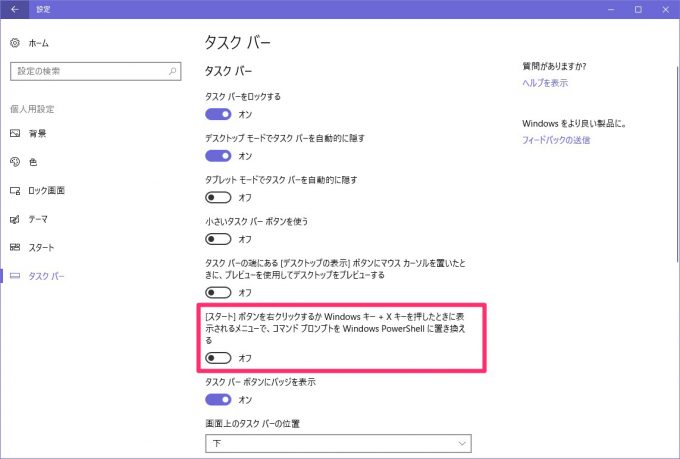Open ホーム in the sidebar

[x=39, y=43]
